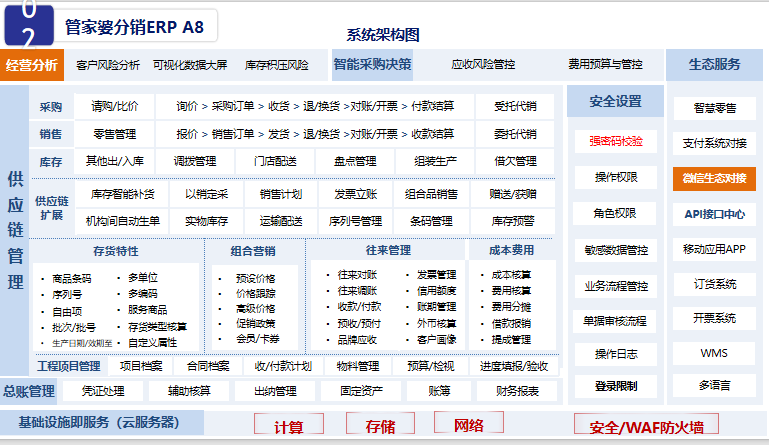Select 固定资产 cell
Viewport: 769px width, 445px height.
coord(361,391)
